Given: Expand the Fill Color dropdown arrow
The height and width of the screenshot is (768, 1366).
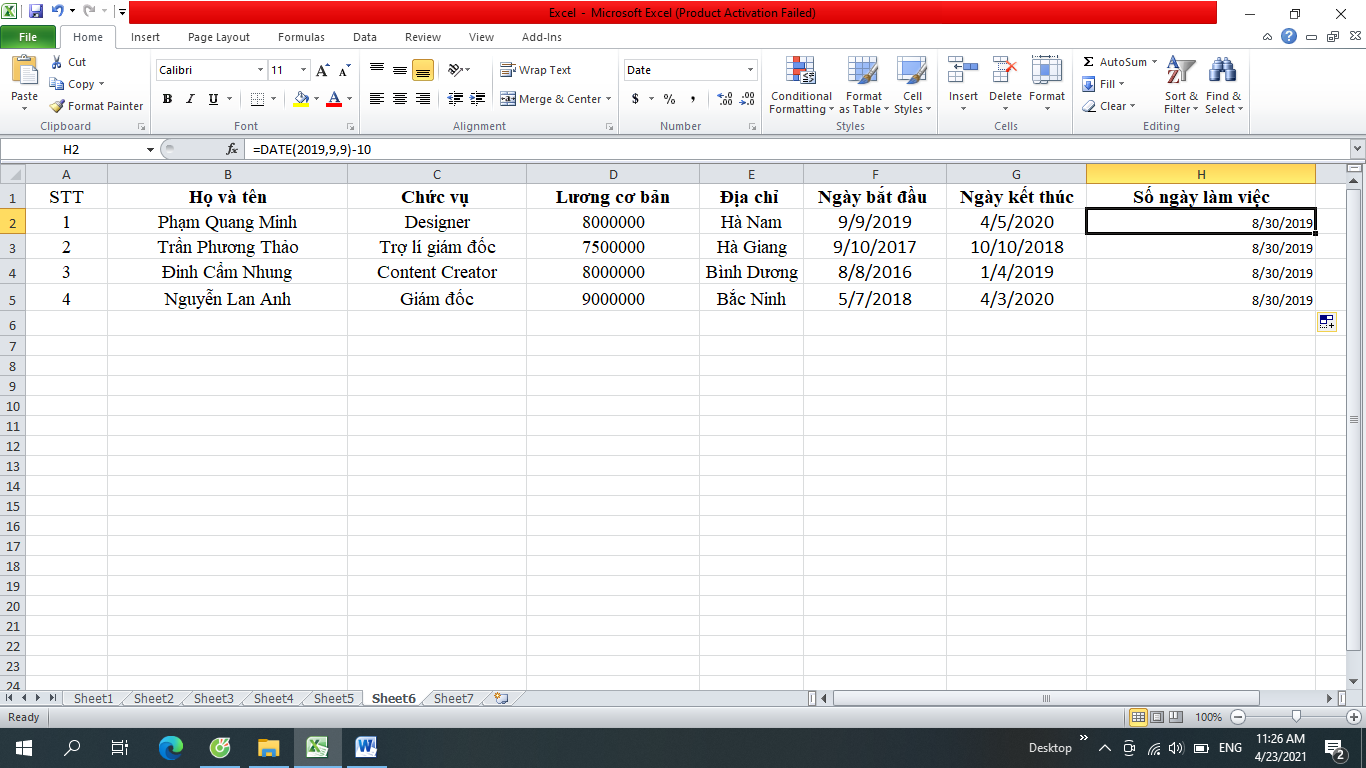Looking at the screenshot, I should click(316, 99).
